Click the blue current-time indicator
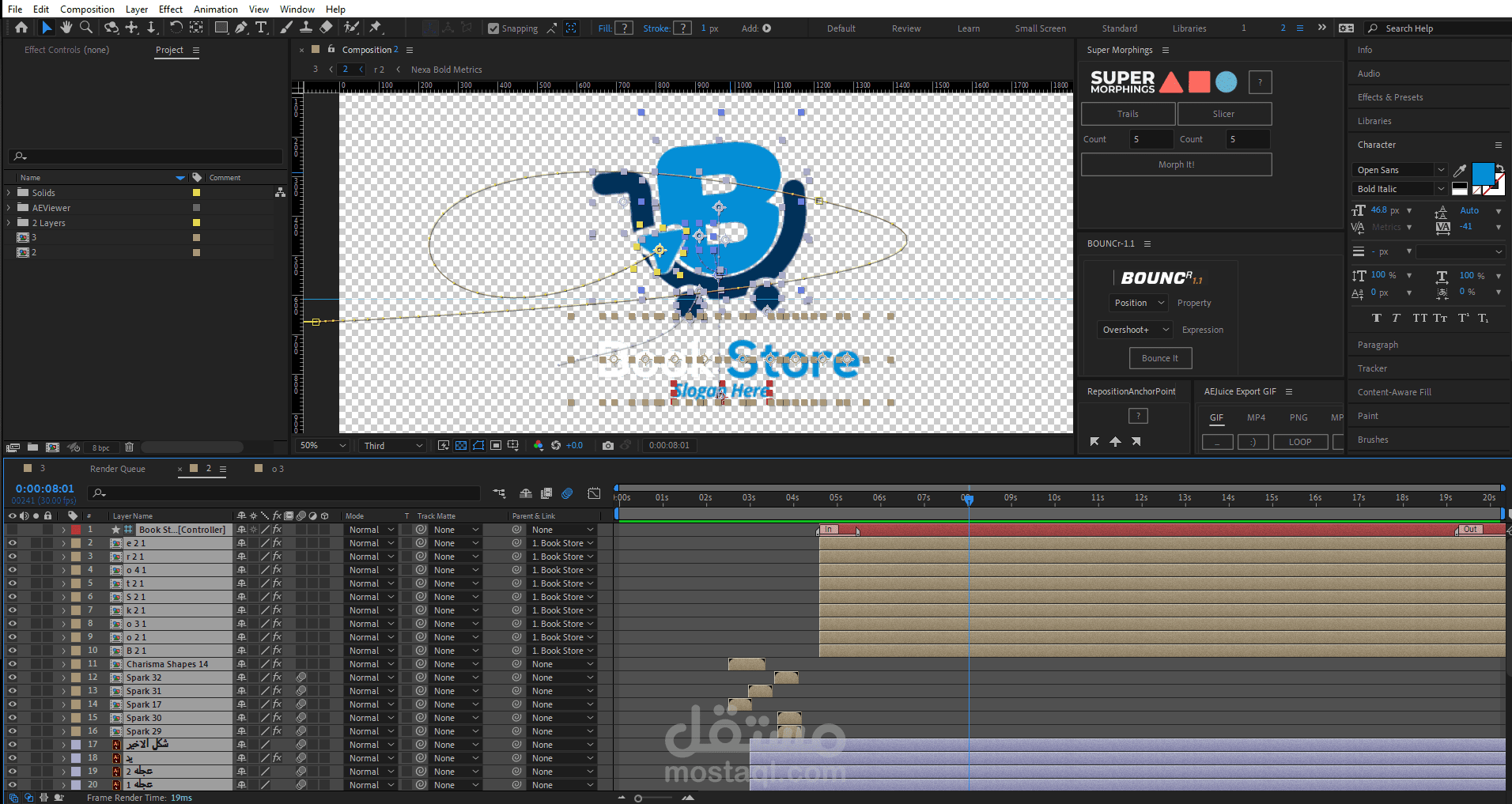The width and height of the screenshot is (1512, 804). (969, 499)
